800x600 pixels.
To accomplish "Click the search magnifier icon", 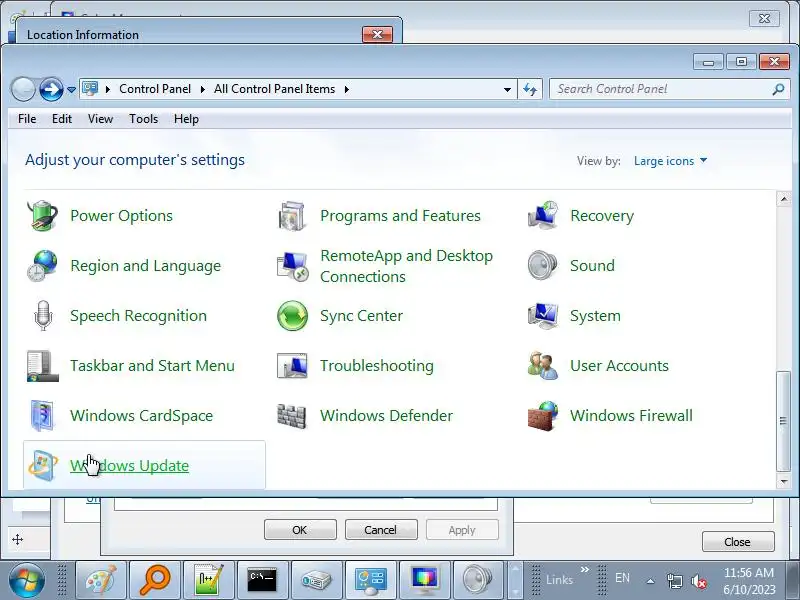I will (778, 89).
